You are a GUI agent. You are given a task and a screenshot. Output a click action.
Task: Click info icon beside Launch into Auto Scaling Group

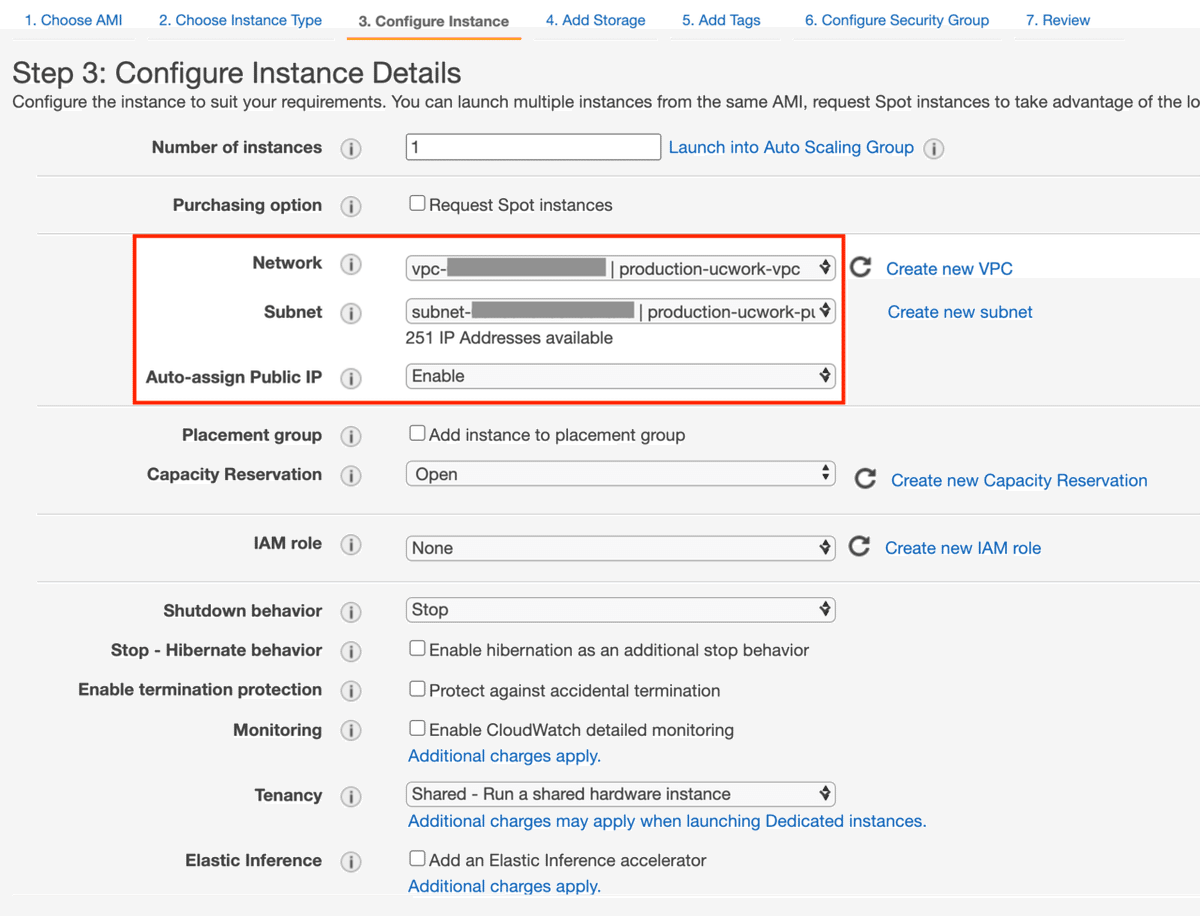pyautogui.click(x=934, y=149)
